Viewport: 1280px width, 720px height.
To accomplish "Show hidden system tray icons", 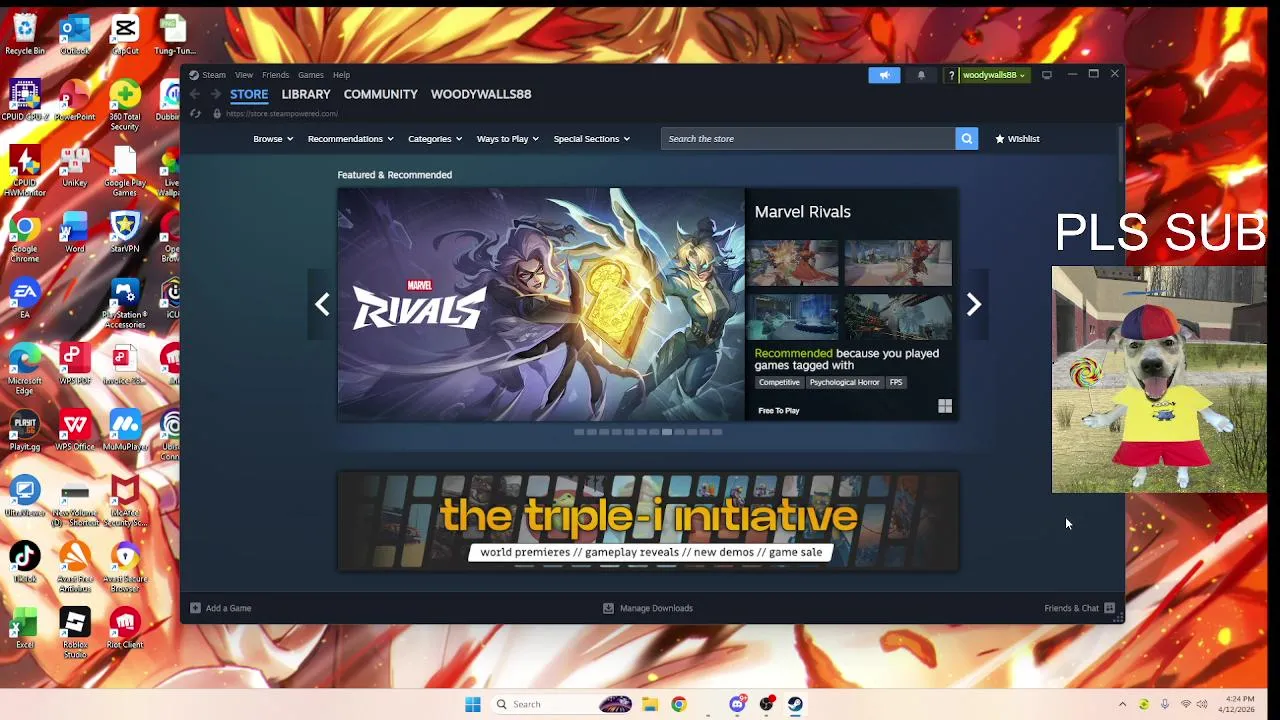I will [x=1122, y=704].
